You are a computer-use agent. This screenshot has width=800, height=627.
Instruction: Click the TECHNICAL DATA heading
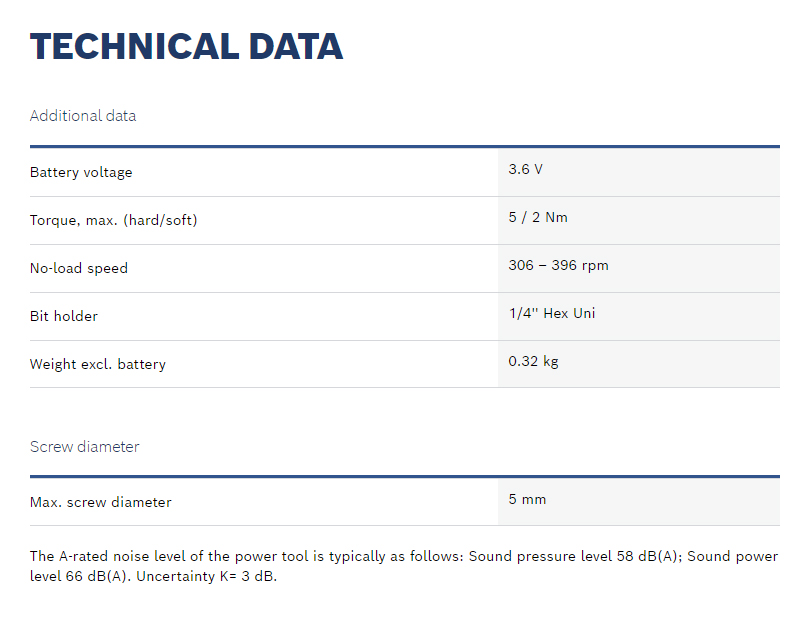(186, 46)
